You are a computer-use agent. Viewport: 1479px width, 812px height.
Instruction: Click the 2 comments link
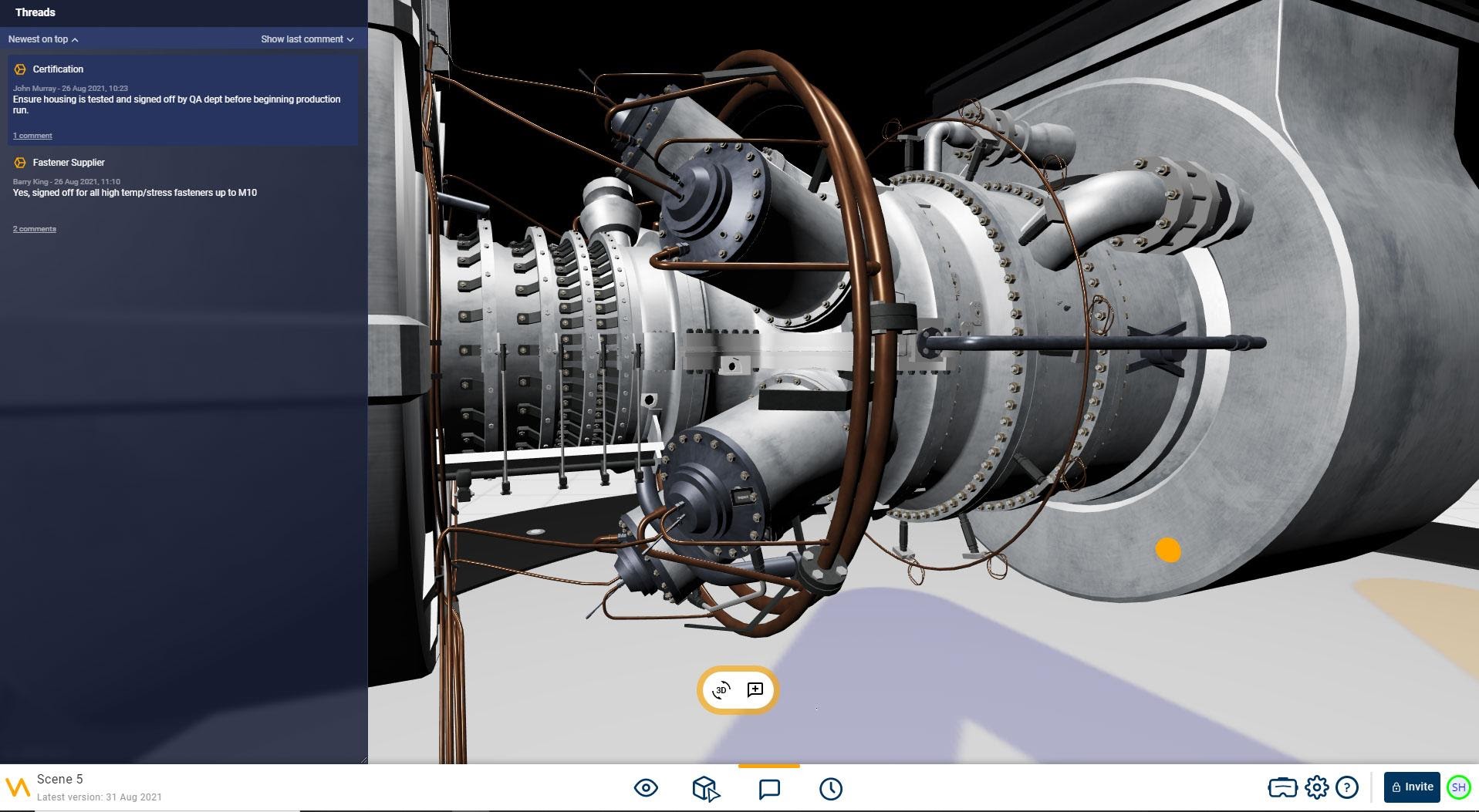(34, 229)
